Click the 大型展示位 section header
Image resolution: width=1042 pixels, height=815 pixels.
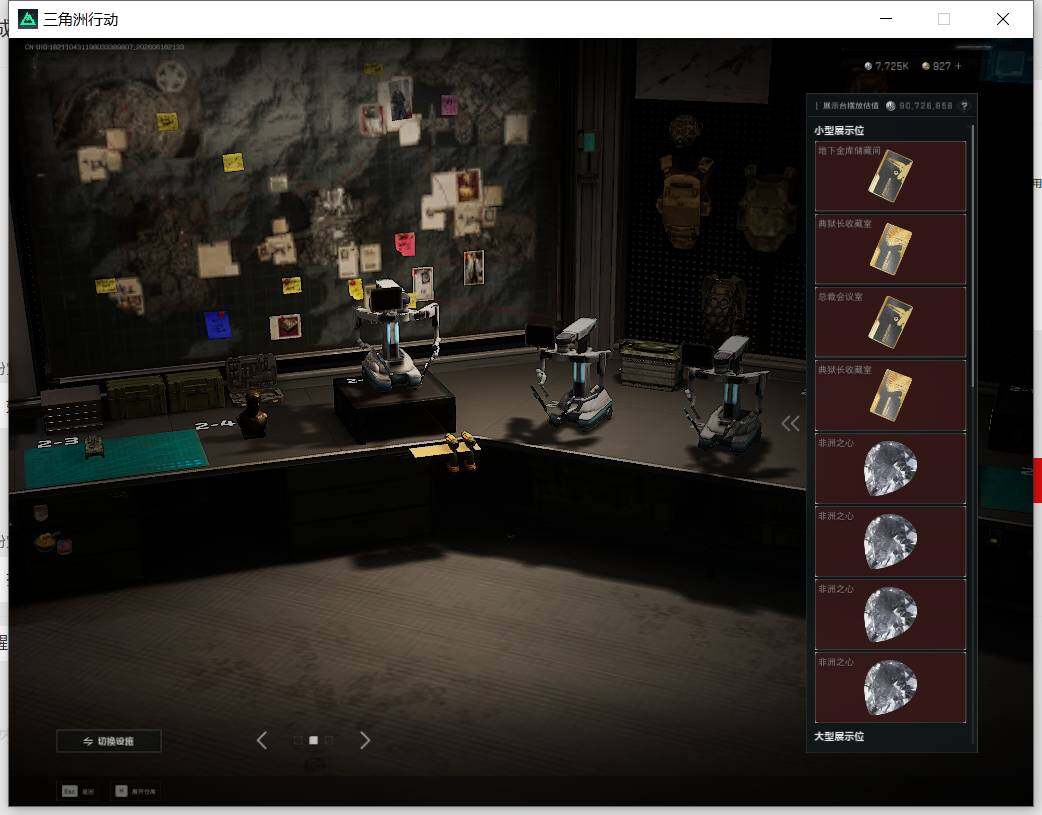(x=839, y=736)
